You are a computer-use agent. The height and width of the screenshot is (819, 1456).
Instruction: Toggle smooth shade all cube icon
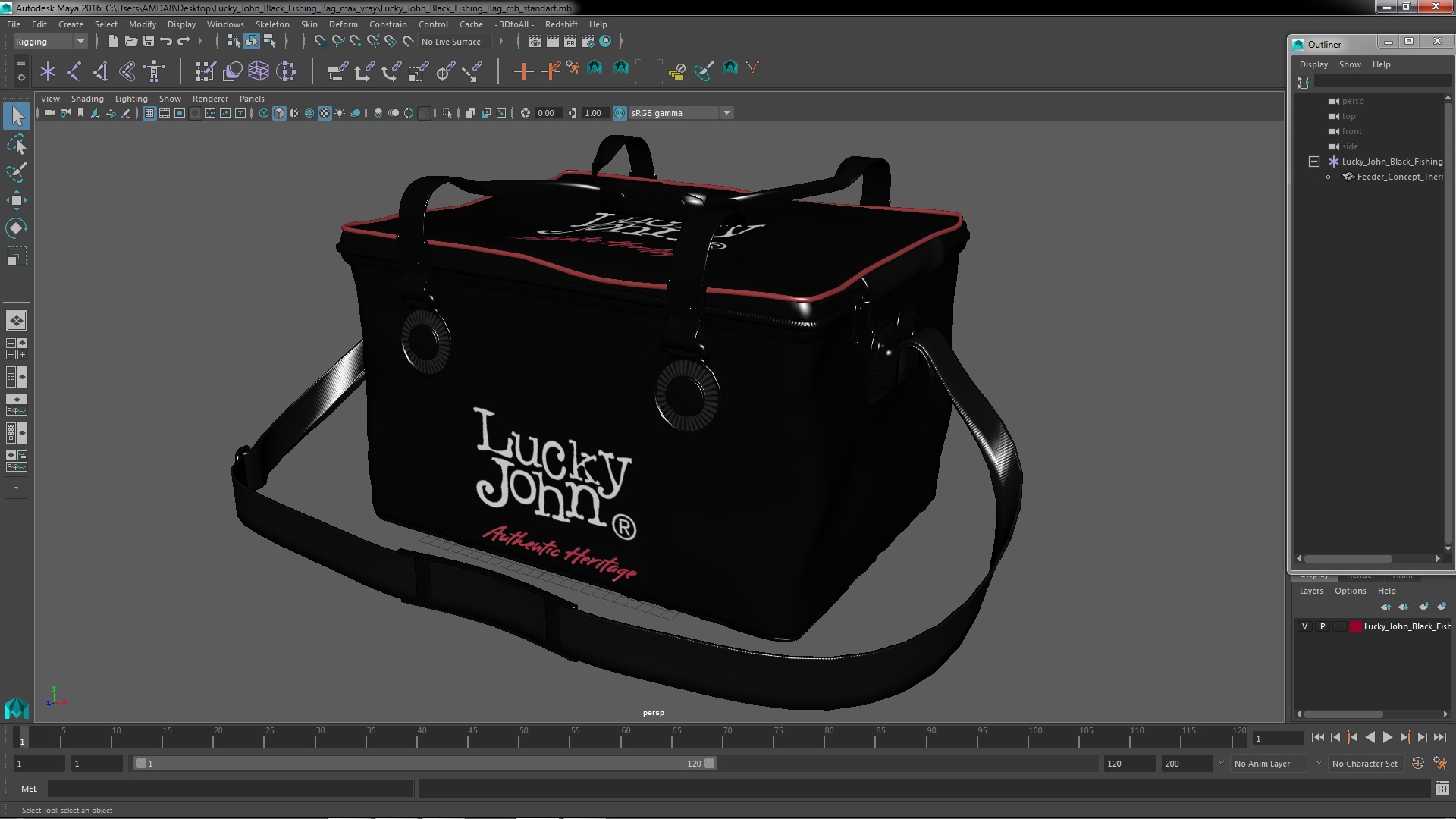[279, 113]
